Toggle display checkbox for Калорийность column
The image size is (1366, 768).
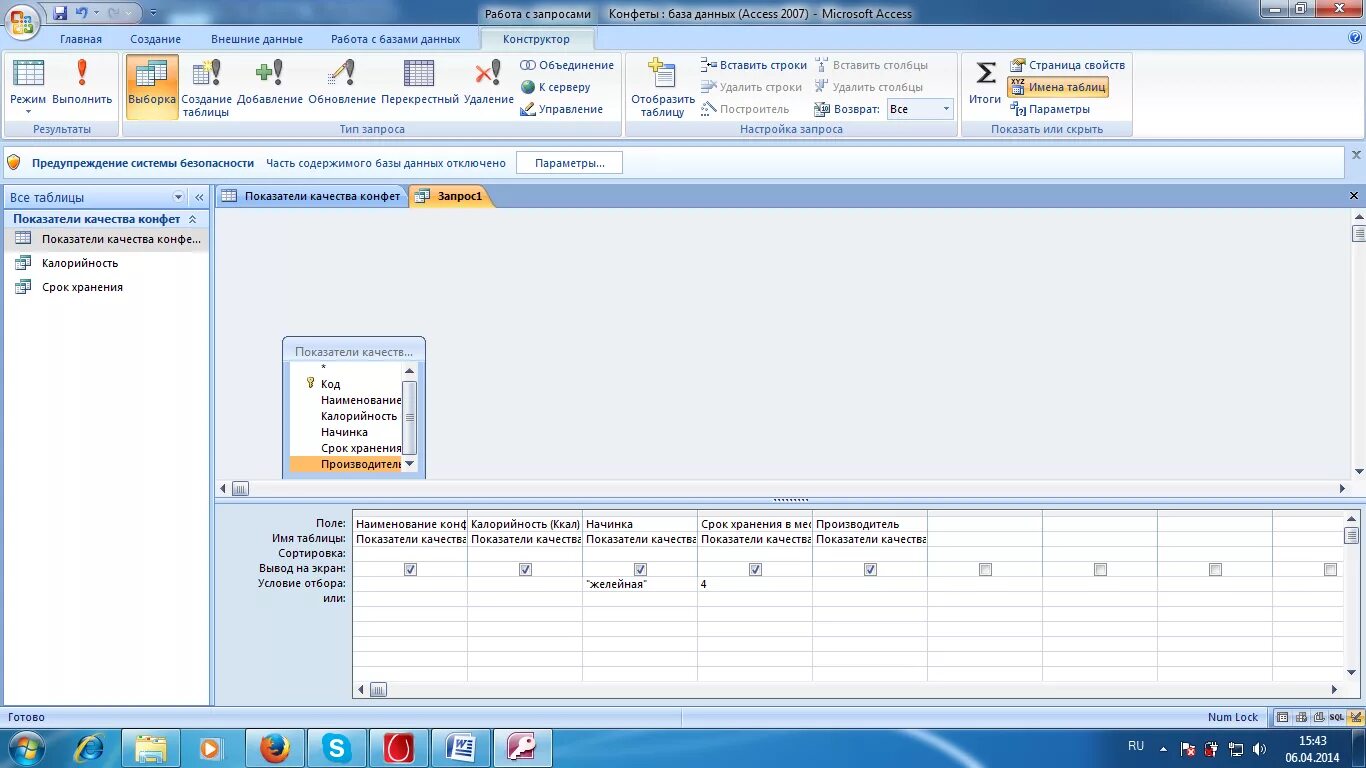pyautogui.click(x=525, y=569)
